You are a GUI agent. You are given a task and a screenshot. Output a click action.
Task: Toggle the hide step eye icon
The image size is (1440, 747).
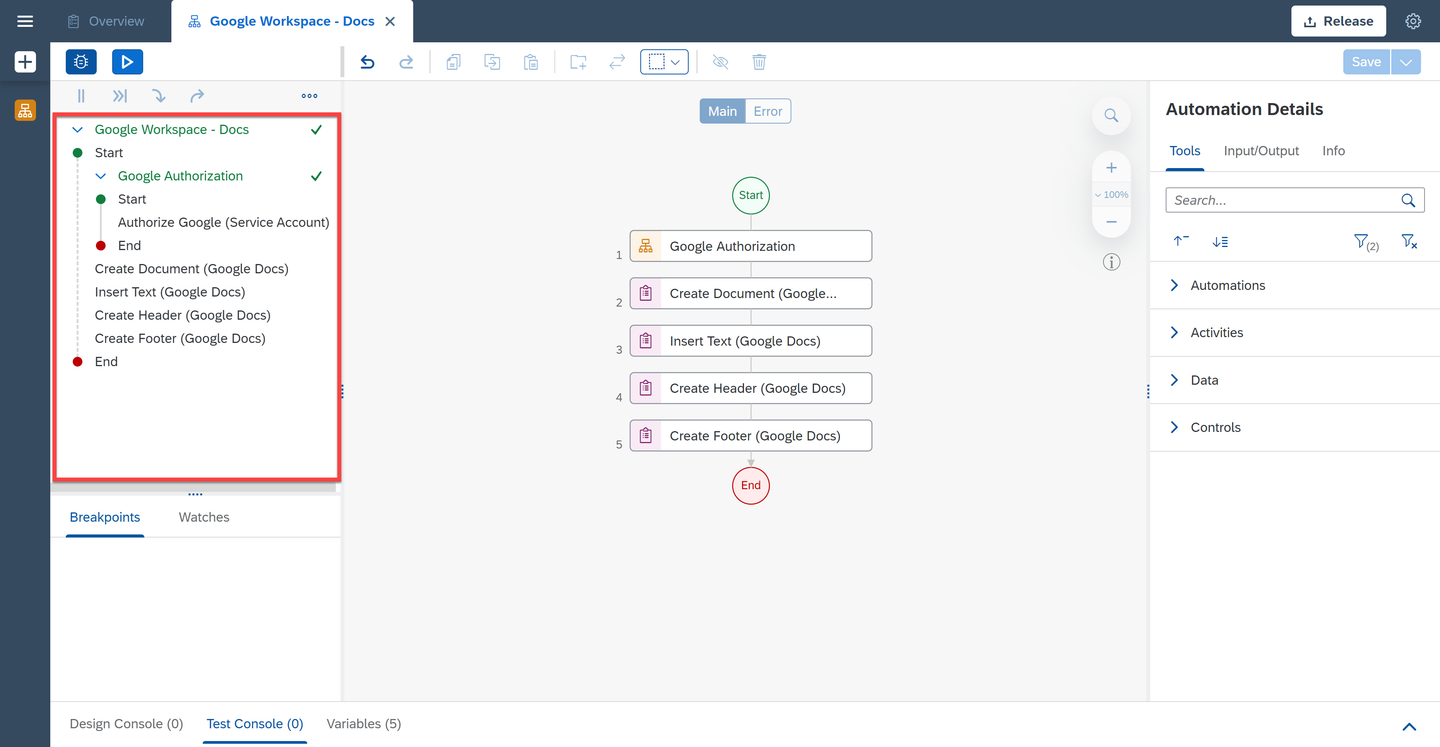click(x=720, y=62)
